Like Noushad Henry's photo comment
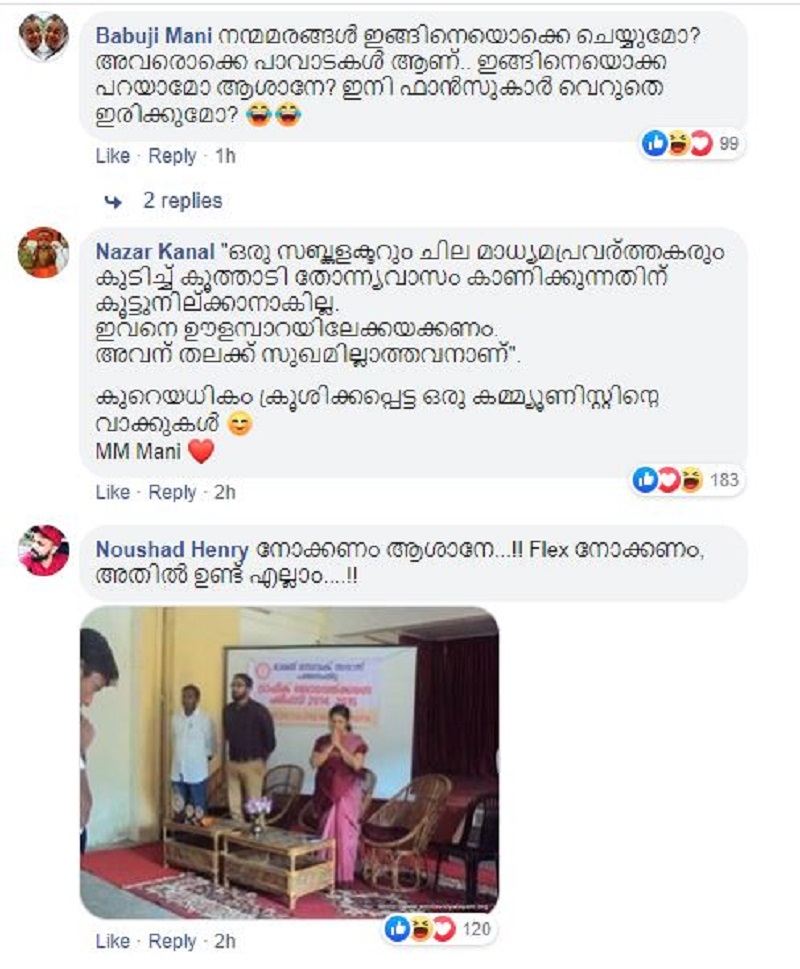The image size is (800, 969). [113, 941]
